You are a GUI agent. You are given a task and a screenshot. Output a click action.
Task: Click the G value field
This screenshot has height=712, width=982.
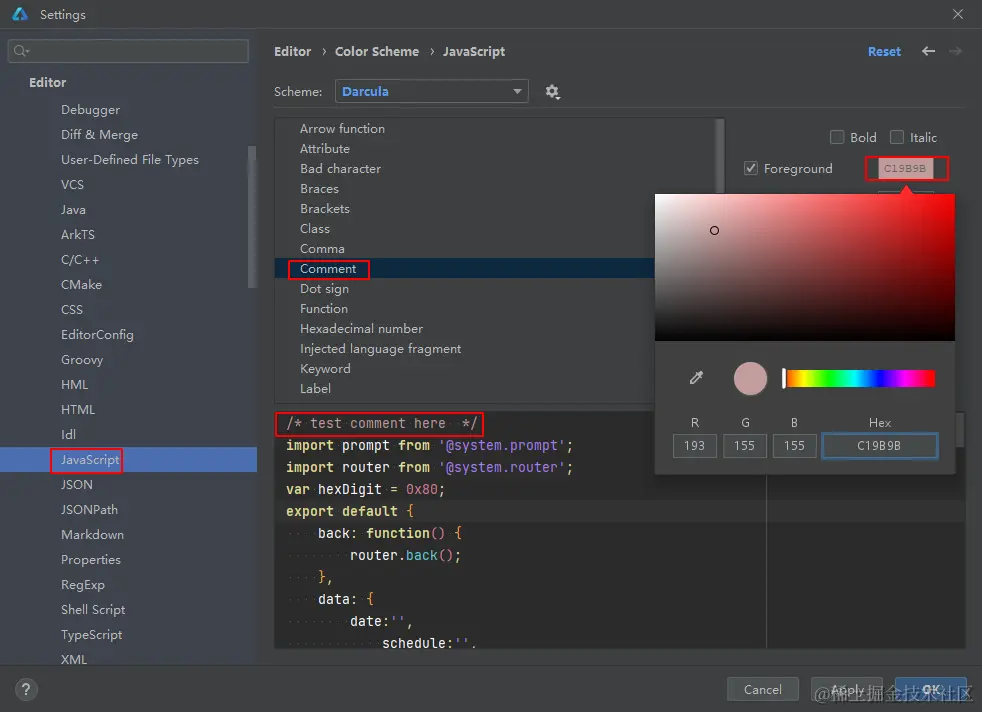(745, 446)
